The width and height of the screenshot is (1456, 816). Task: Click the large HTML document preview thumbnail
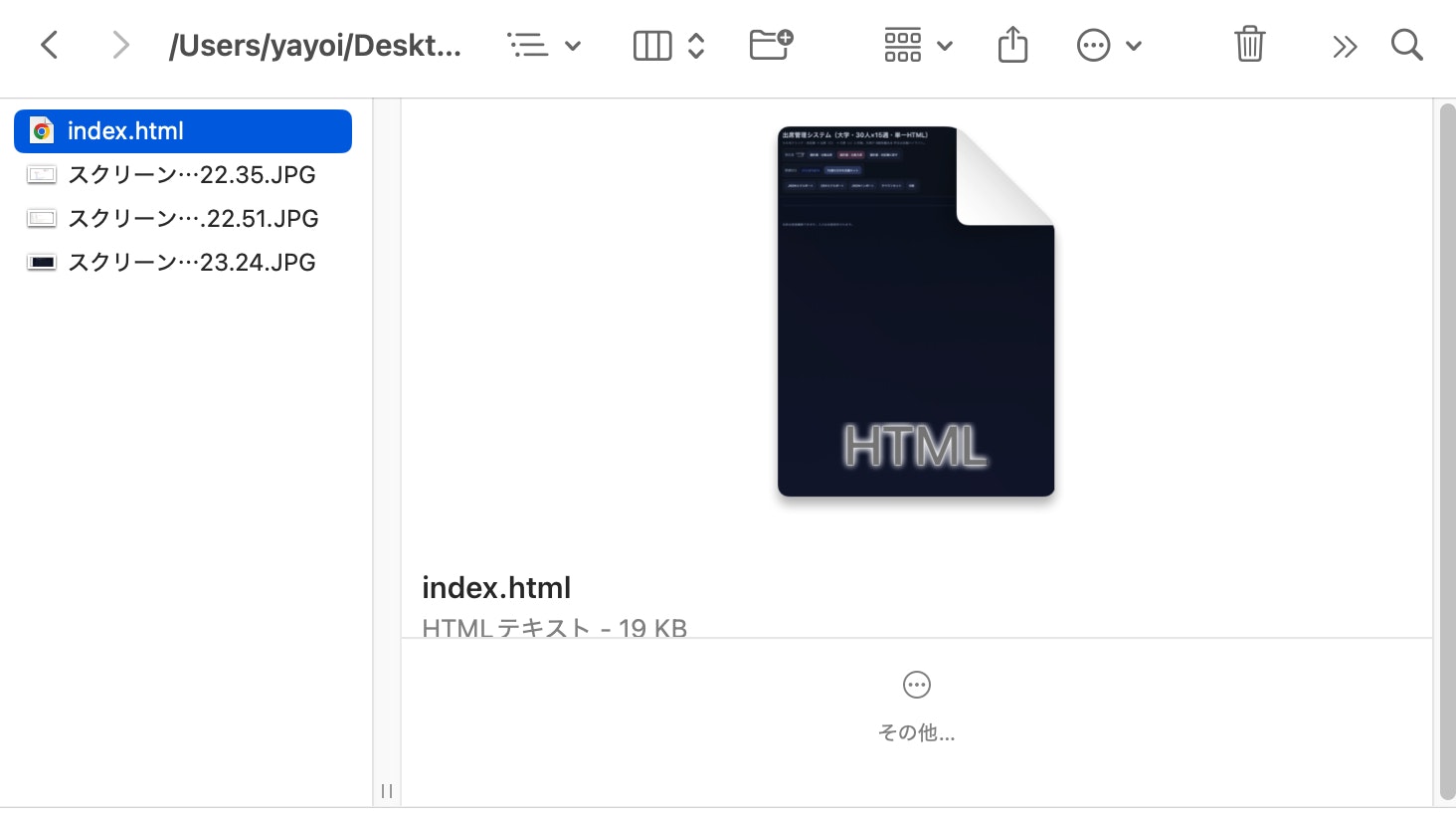pos(916,311)
